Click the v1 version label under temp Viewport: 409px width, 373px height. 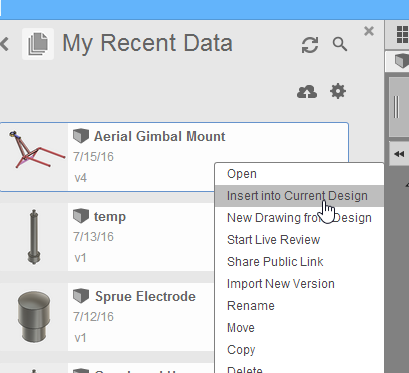pos(80,258)
